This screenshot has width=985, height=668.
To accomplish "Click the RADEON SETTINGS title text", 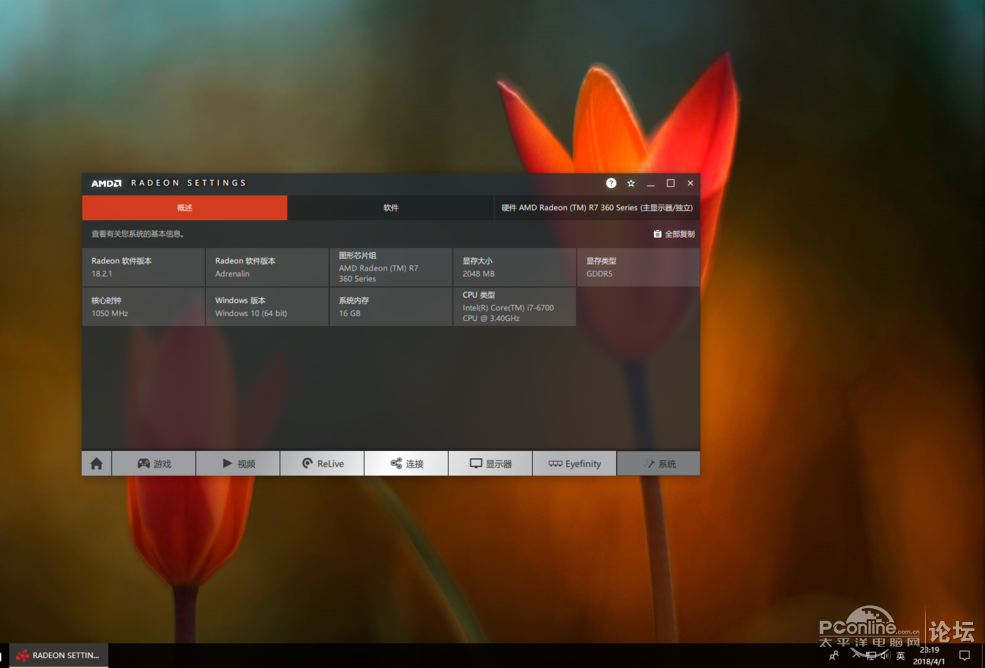I will (x=188, y=183).
